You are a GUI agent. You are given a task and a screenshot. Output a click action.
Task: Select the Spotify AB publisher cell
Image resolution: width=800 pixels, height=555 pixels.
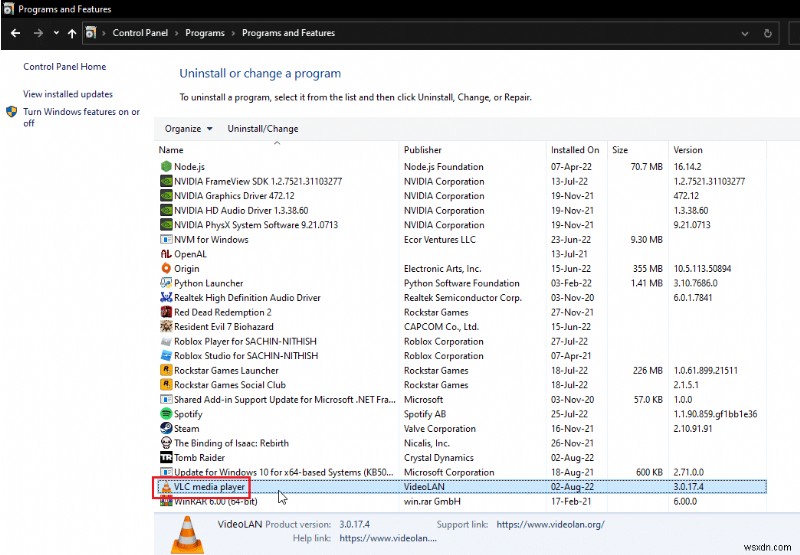pos(425,414)
